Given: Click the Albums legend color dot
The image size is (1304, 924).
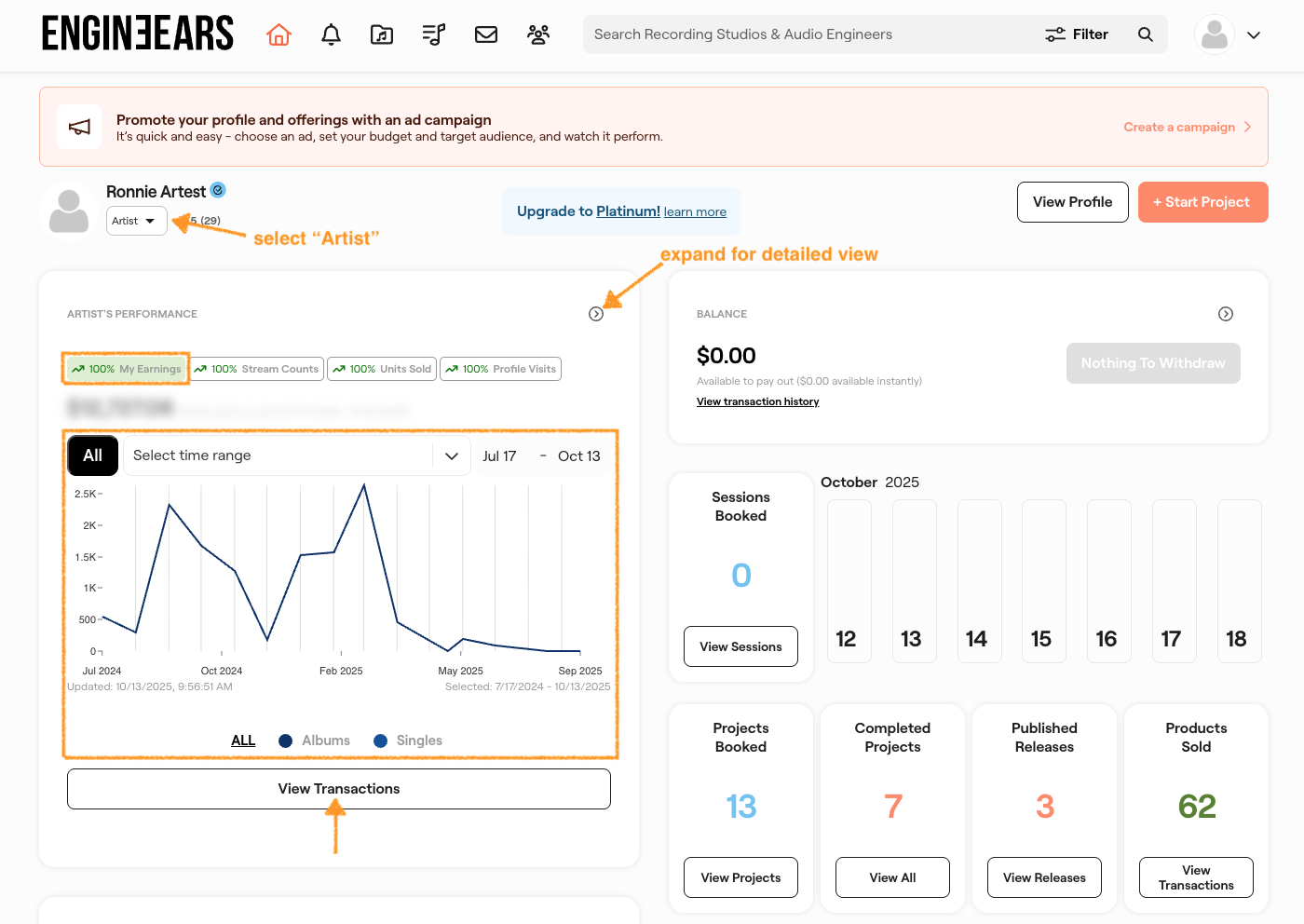Looking at the screenshot, I should point(286,741).
